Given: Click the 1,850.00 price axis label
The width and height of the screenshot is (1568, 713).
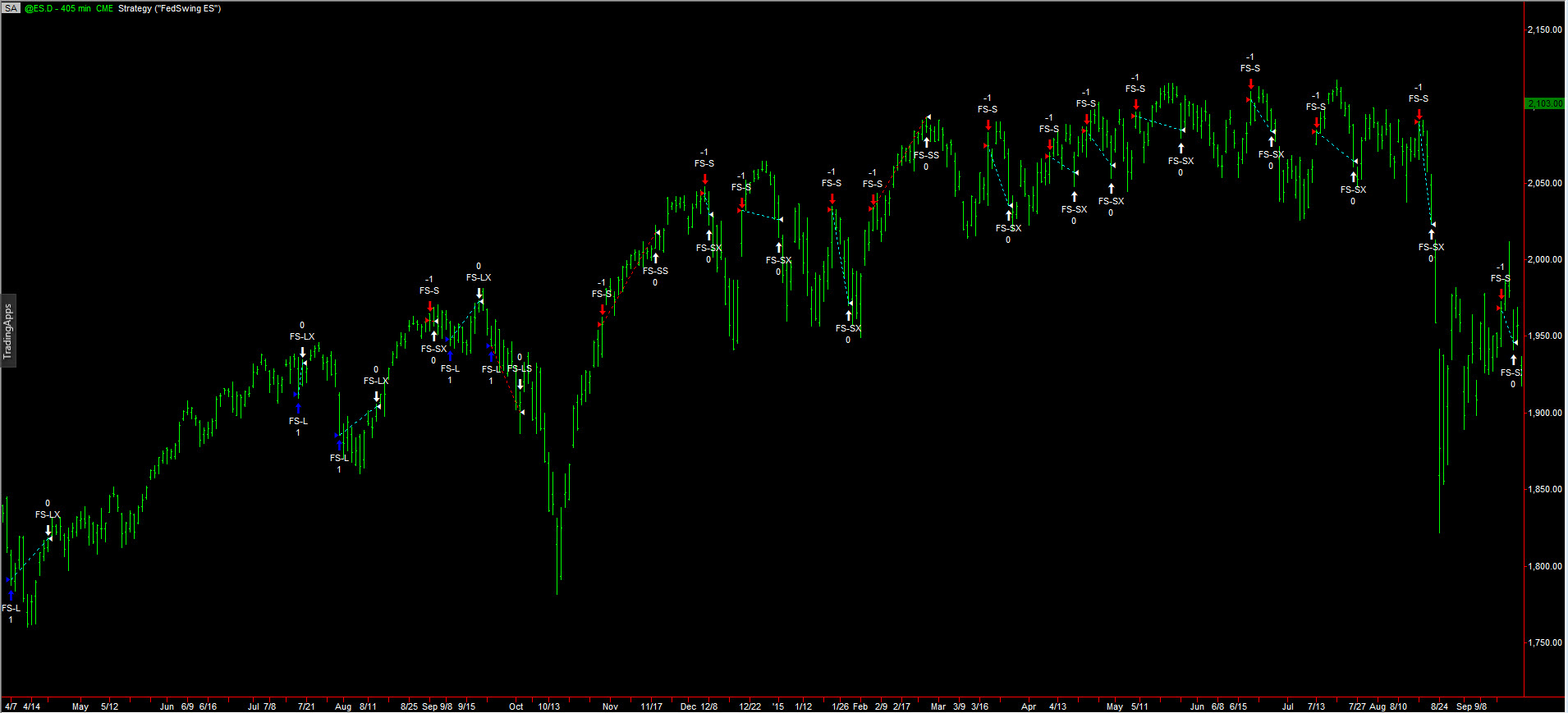Looking at the screenshot, I should coord(1544,489).
